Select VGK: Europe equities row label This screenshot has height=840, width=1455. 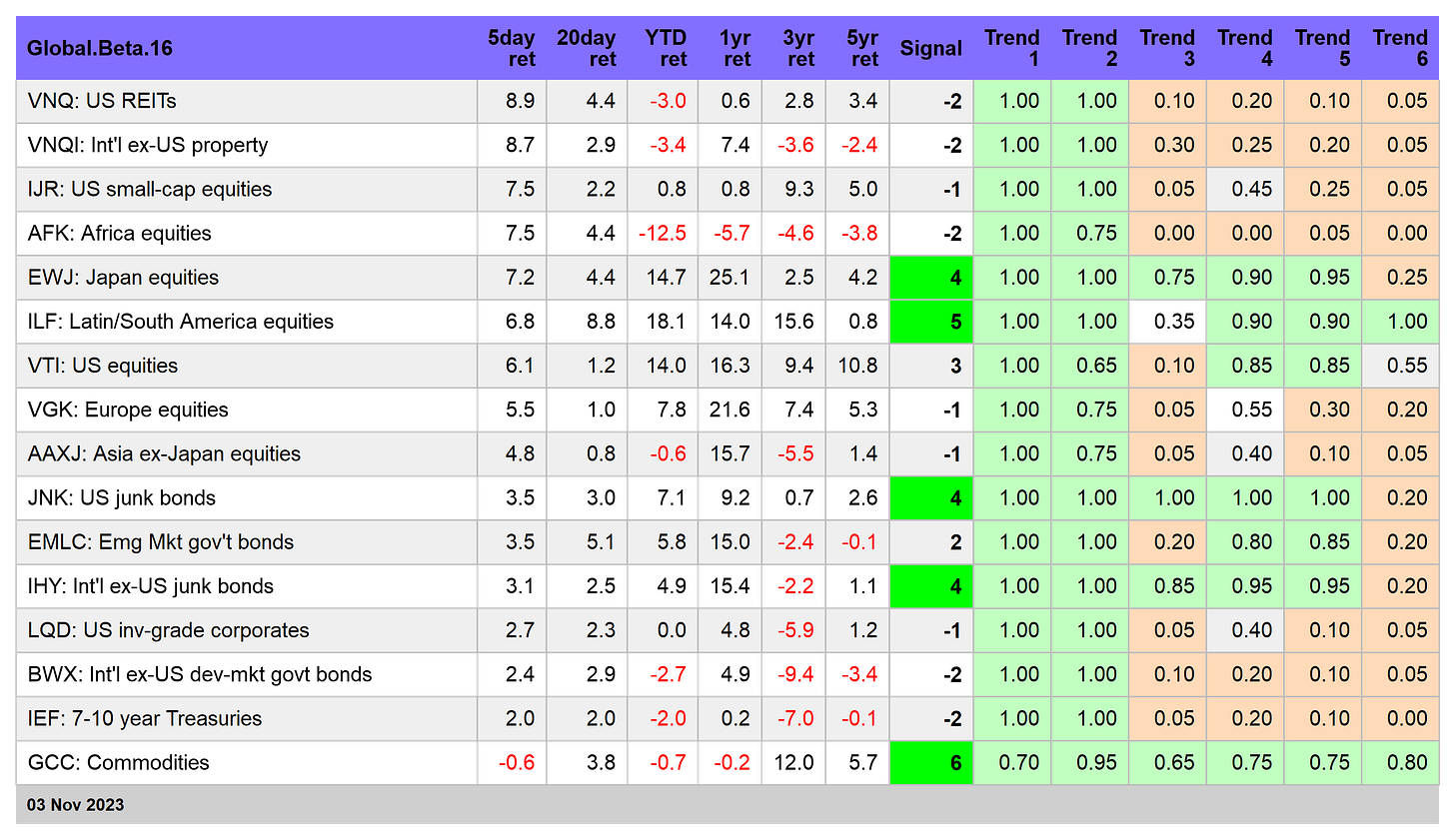[128, 410]
